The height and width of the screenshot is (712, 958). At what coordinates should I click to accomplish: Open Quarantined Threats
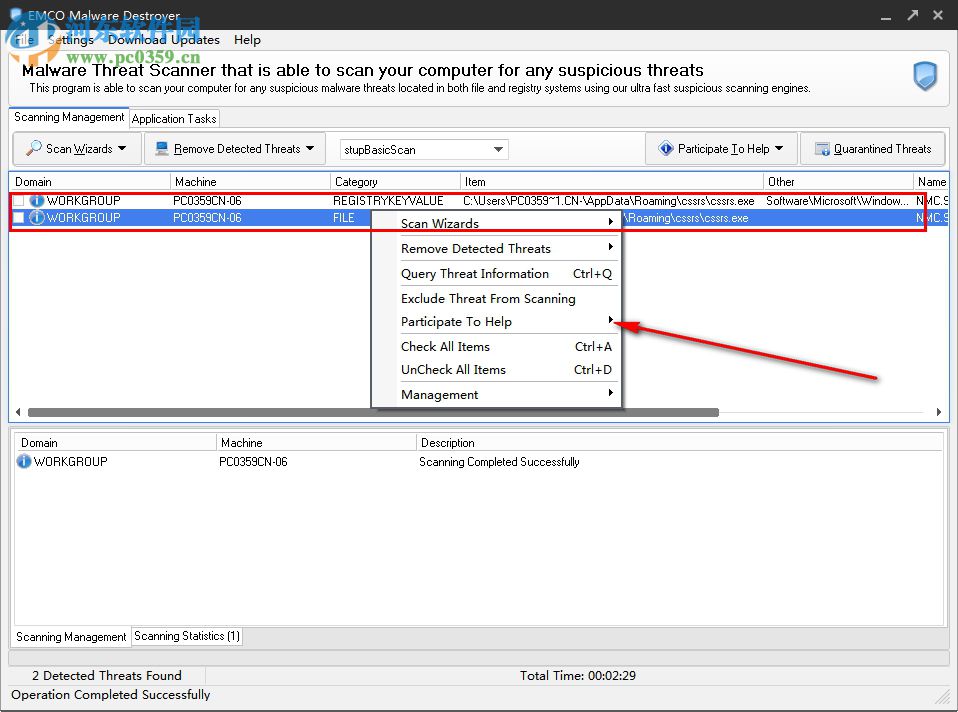[872, 148]
